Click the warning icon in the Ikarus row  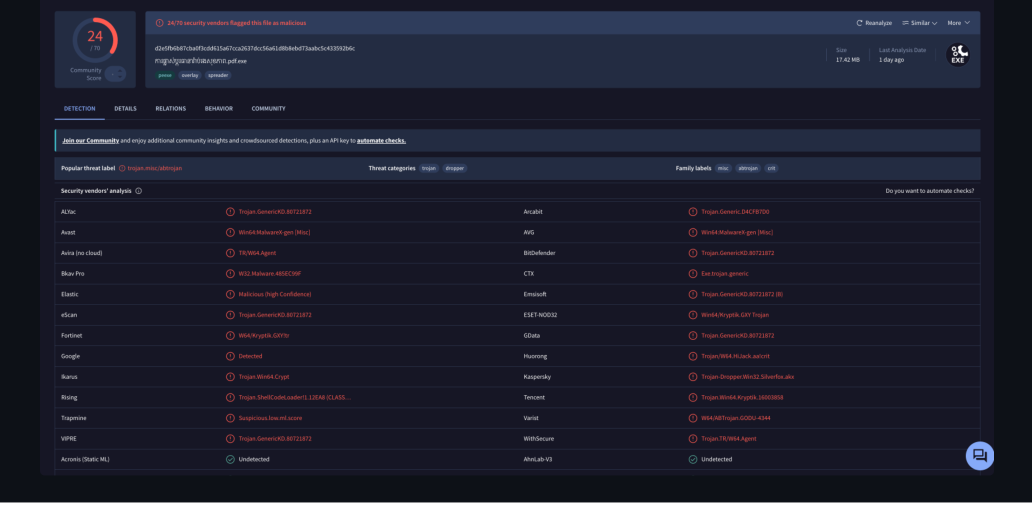[x=230, y=377]
